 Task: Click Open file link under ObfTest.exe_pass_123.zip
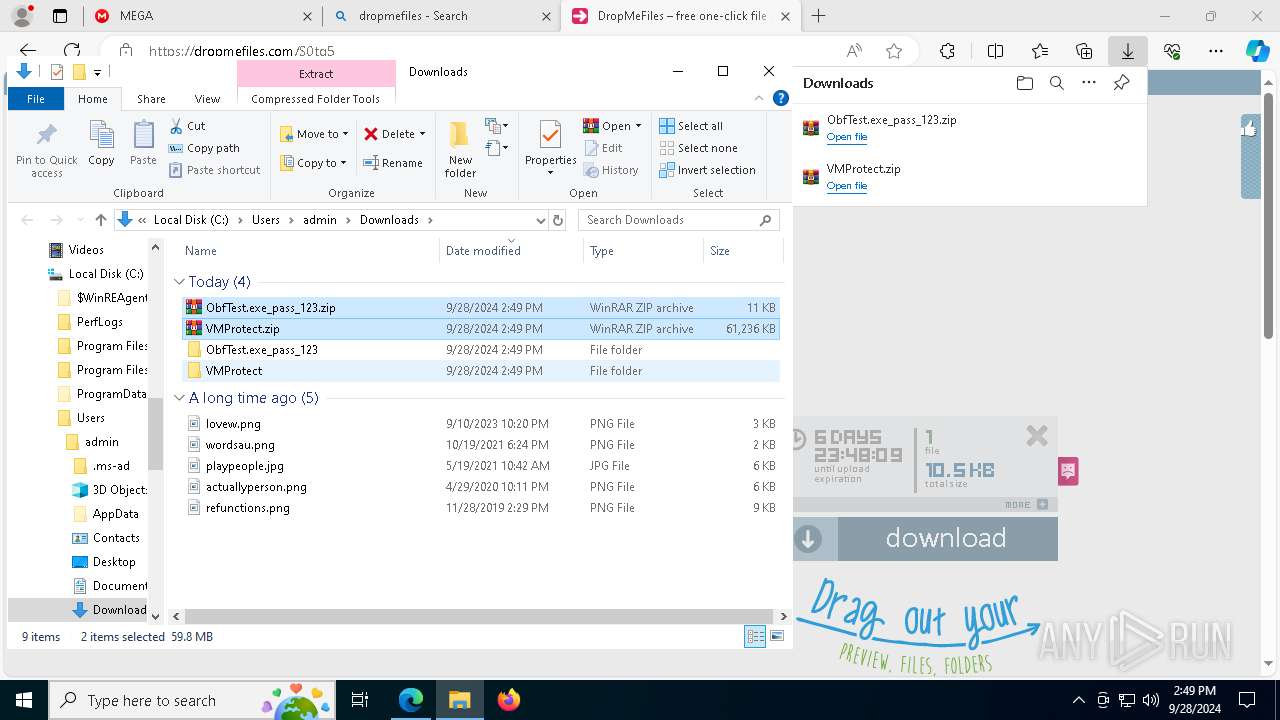pos(847,137)
